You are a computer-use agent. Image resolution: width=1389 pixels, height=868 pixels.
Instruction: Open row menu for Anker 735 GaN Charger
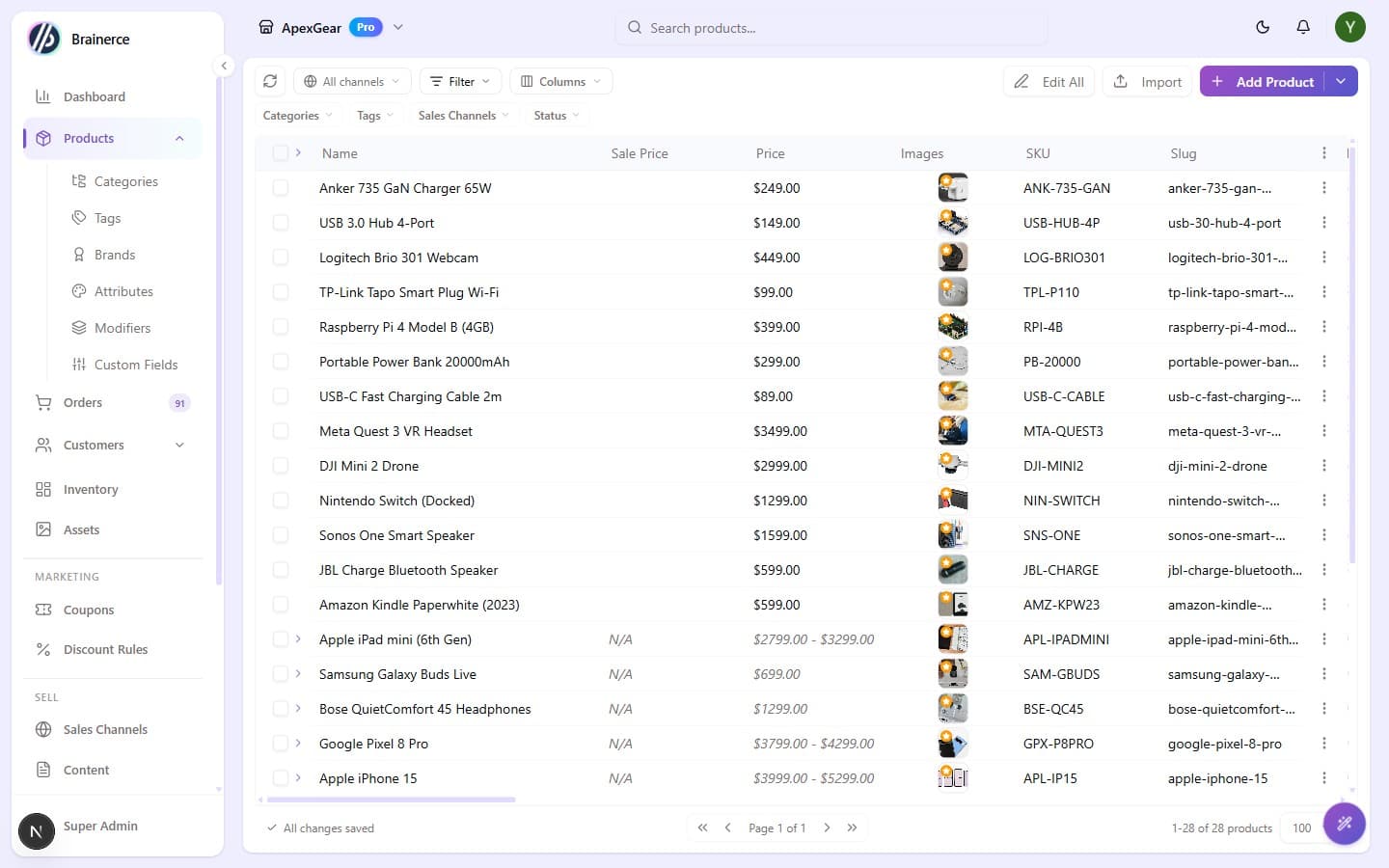point(1324,188)
